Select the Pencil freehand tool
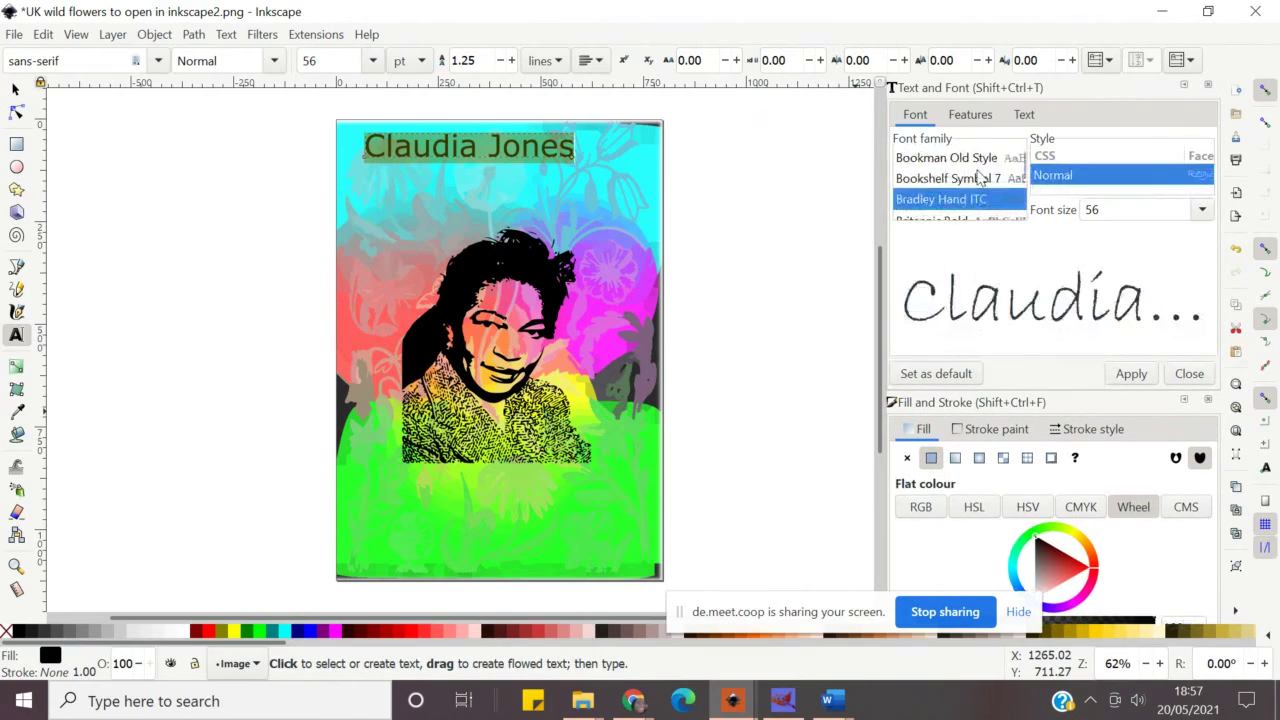The image size is (1280, 720). pyautogui.click(x=16, y=290)
